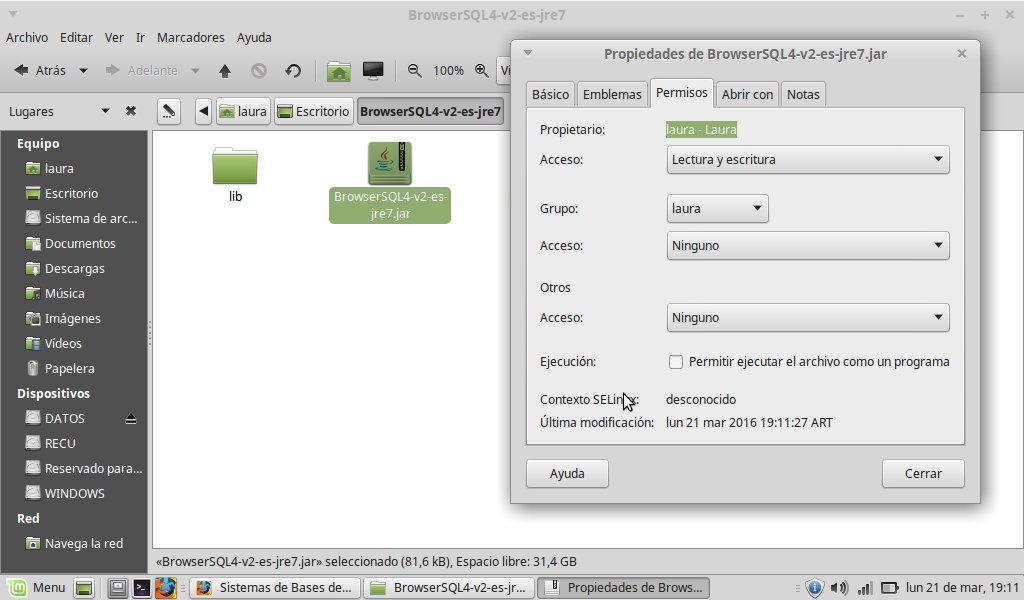Eject the DATOS device
This screenshot has width=1024, height=600.
(131, 419)
